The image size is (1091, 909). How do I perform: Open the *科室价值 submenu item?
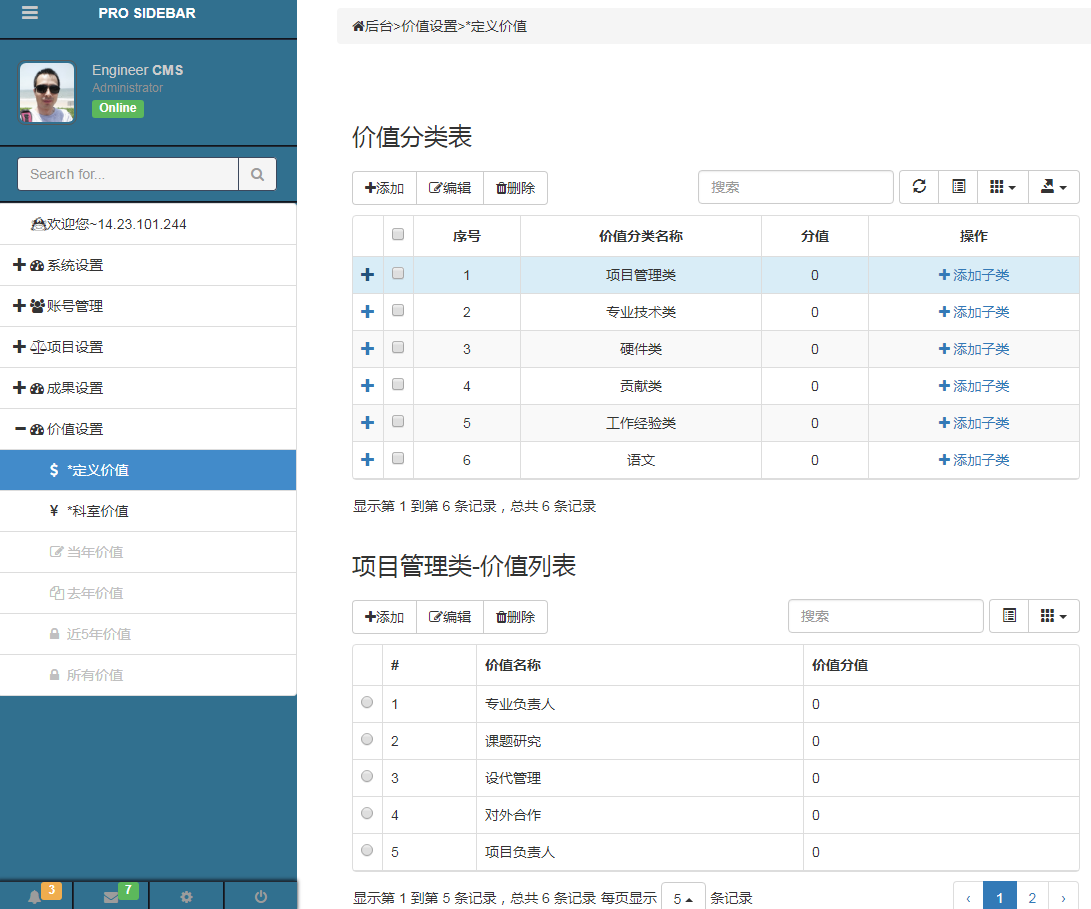point(148,511)
